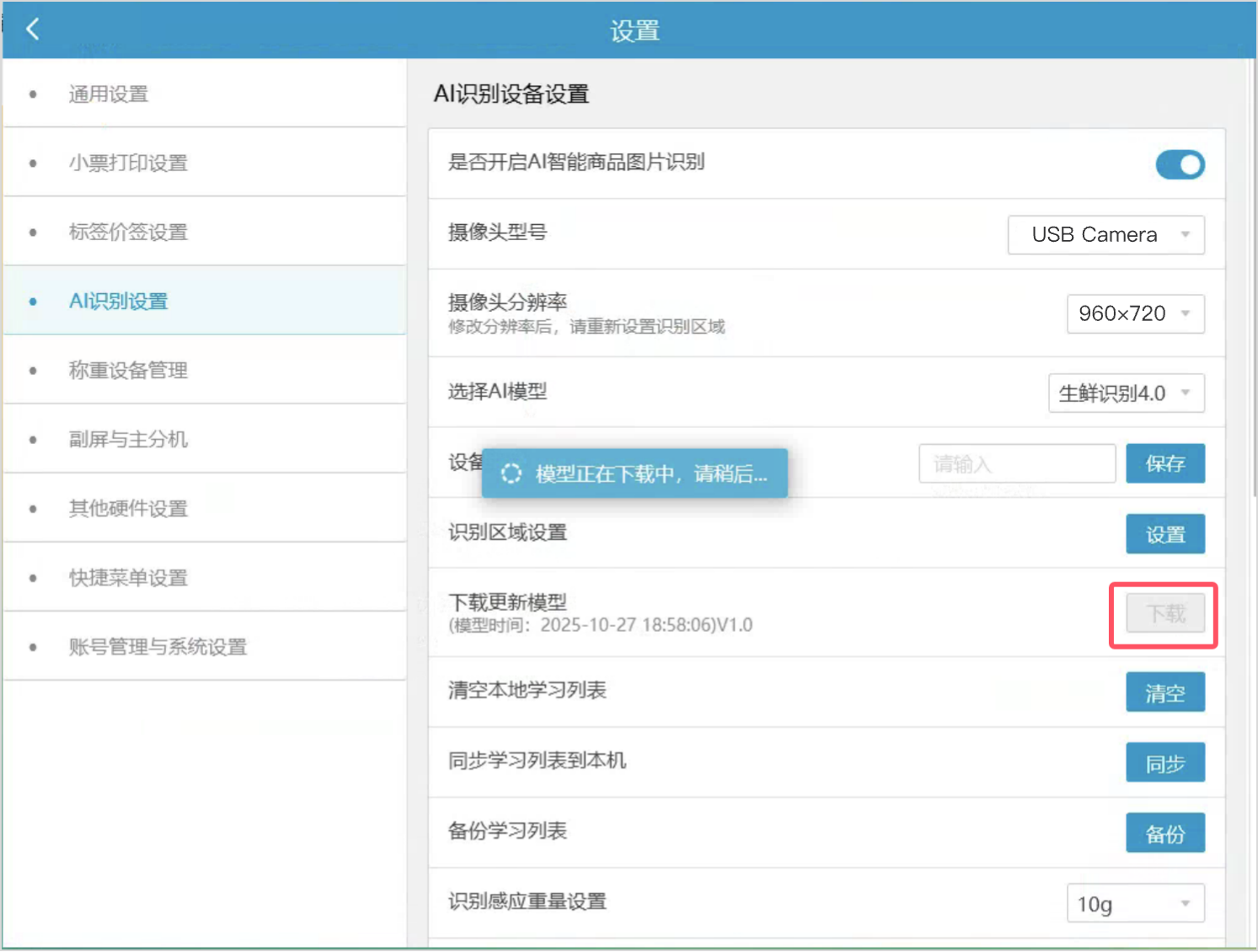1258x952 pixels.
Task: Click the hint 修改分辨率后，请重新设置识别区域
Action: click(586, 327)
